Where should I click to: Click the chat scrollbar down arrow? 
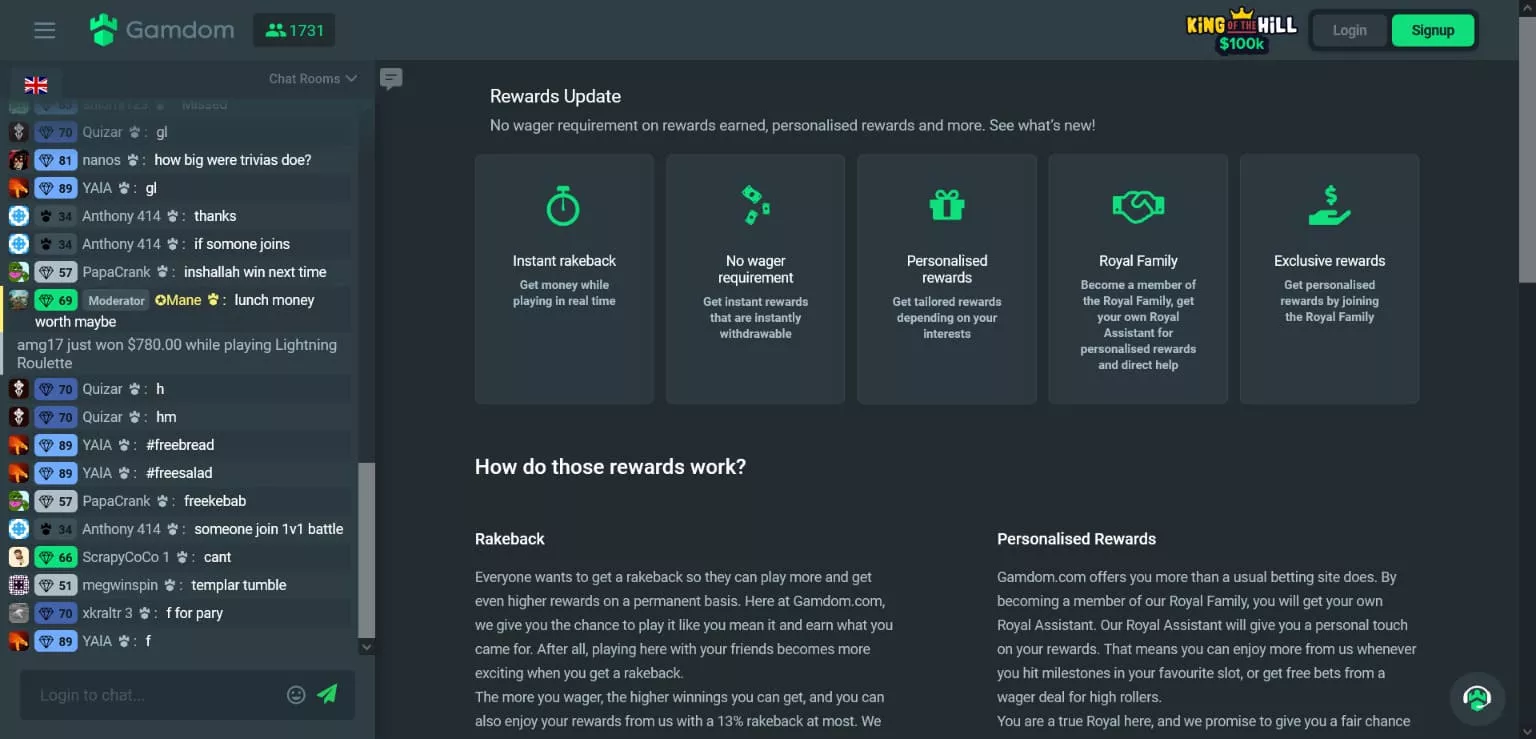coord(366,647)
